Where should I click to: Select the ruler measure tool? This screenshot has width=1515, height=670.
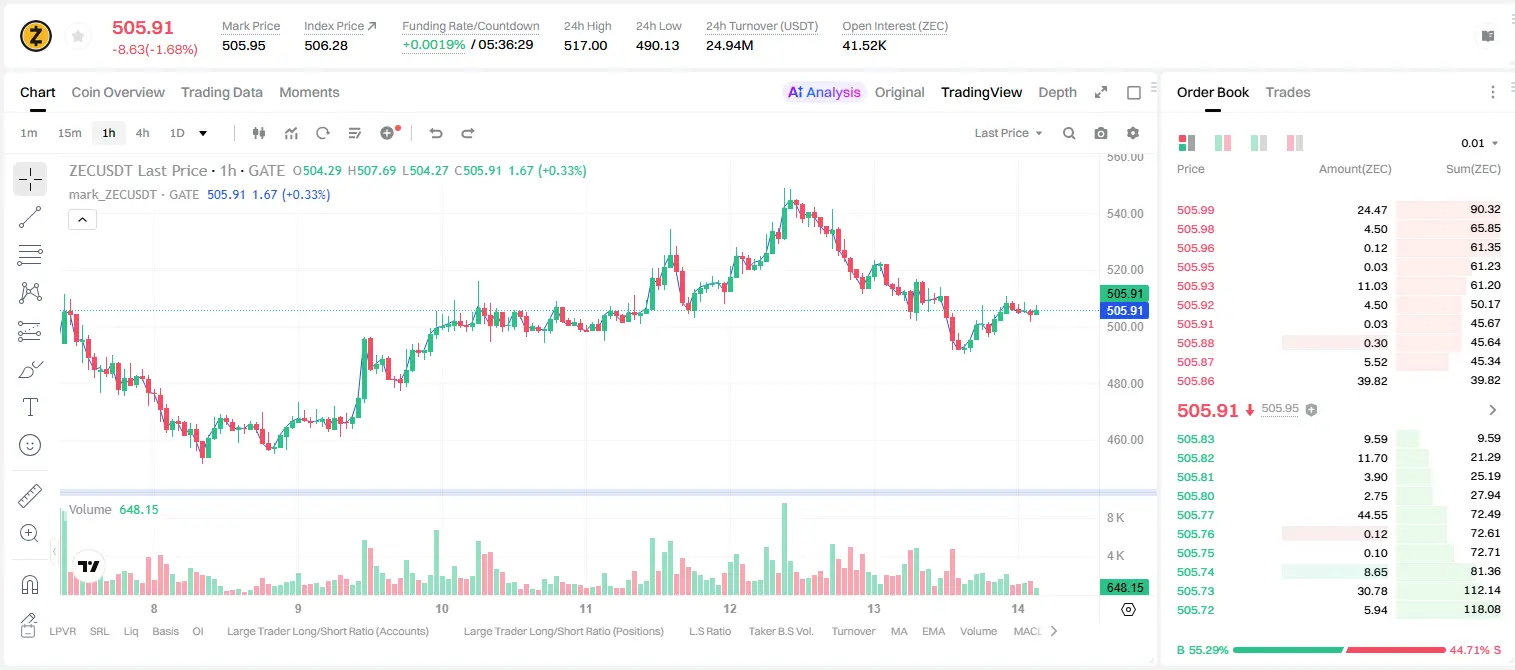[30, 496]
